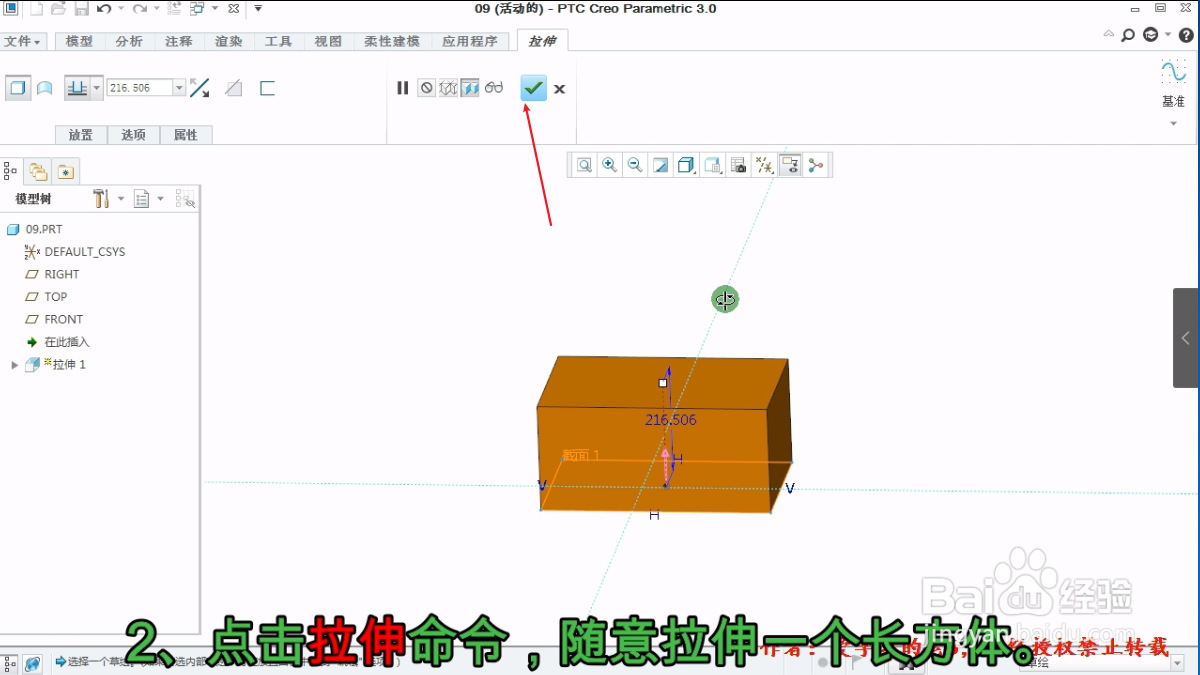Viewport: 1200px width, 675px height.
Task: Enable feature preview with the glasses icon
Action: (x=493, y=88)
